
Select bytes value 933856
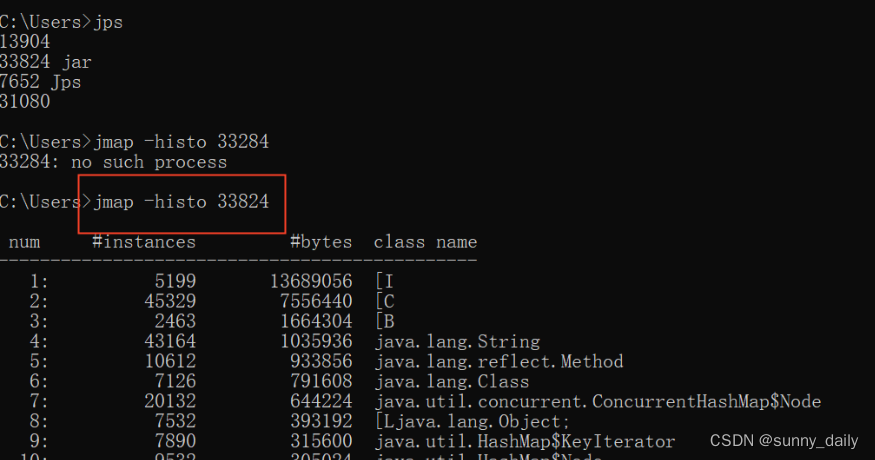(x=321, y=361)
